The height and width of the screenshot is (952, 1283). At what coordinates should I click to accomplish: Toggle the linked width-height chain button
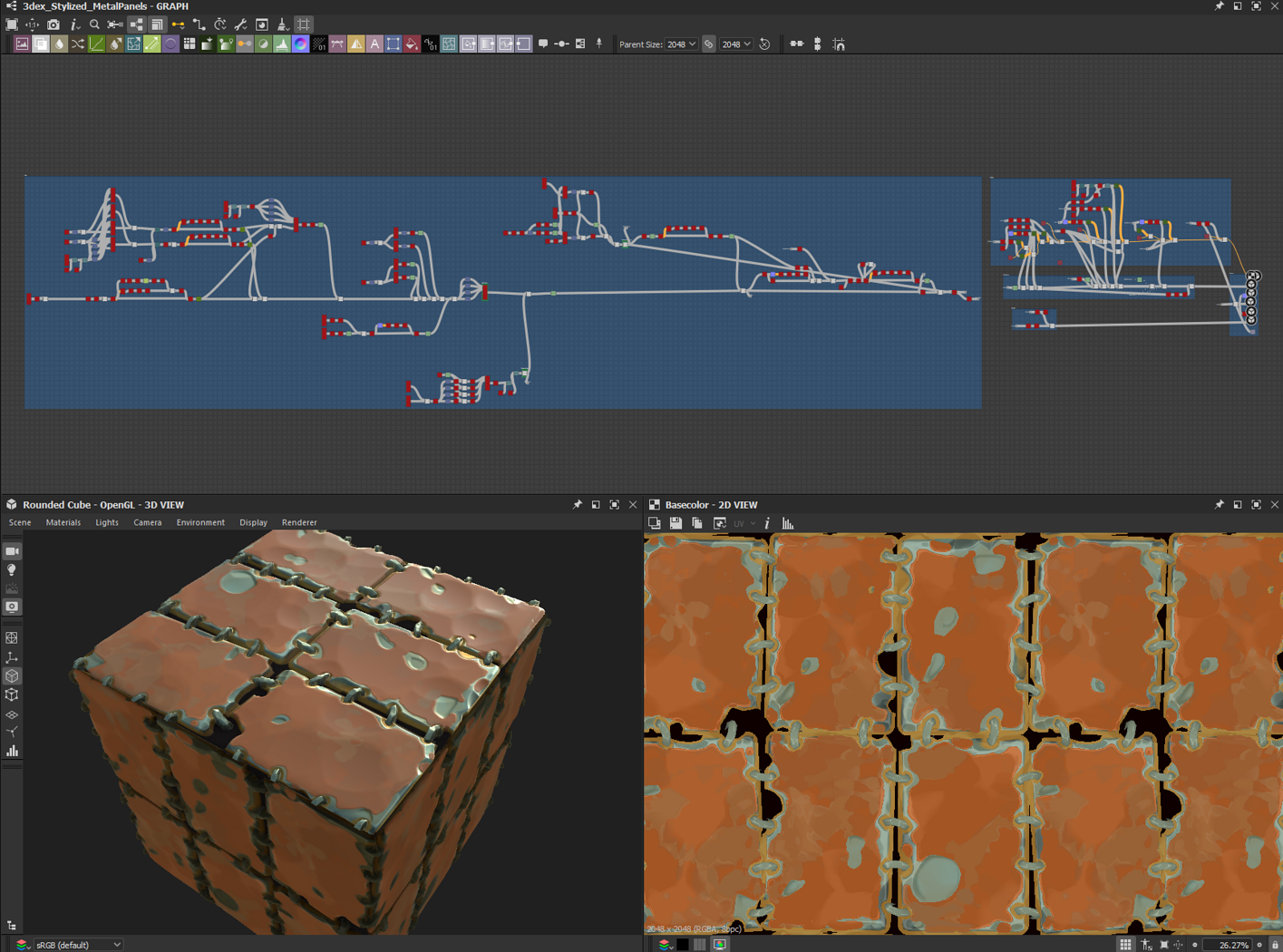(709, 44)
